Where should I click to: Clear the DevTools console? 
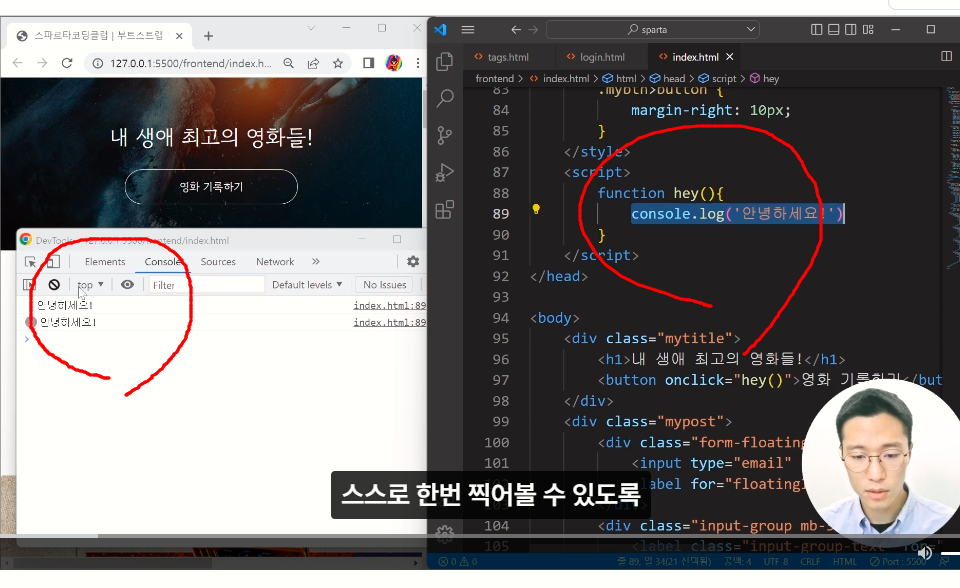click(x=54, y=285)
